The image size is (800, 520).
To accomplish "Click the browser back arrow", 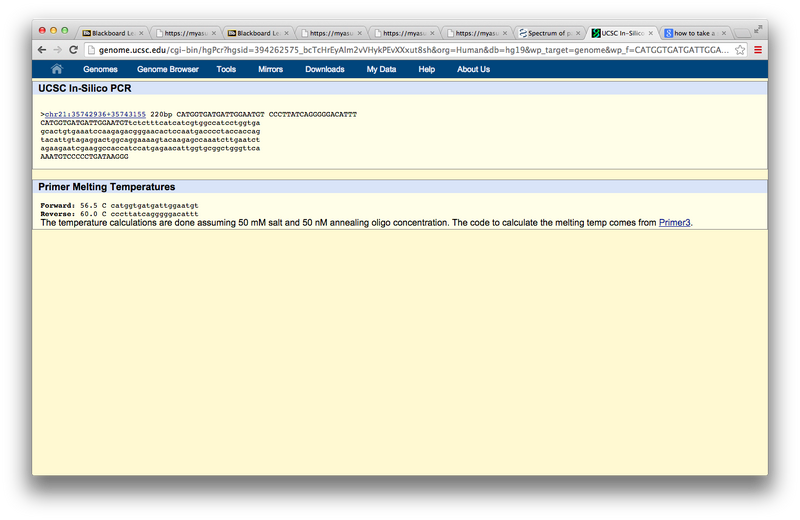I will [x=42, y=49].
